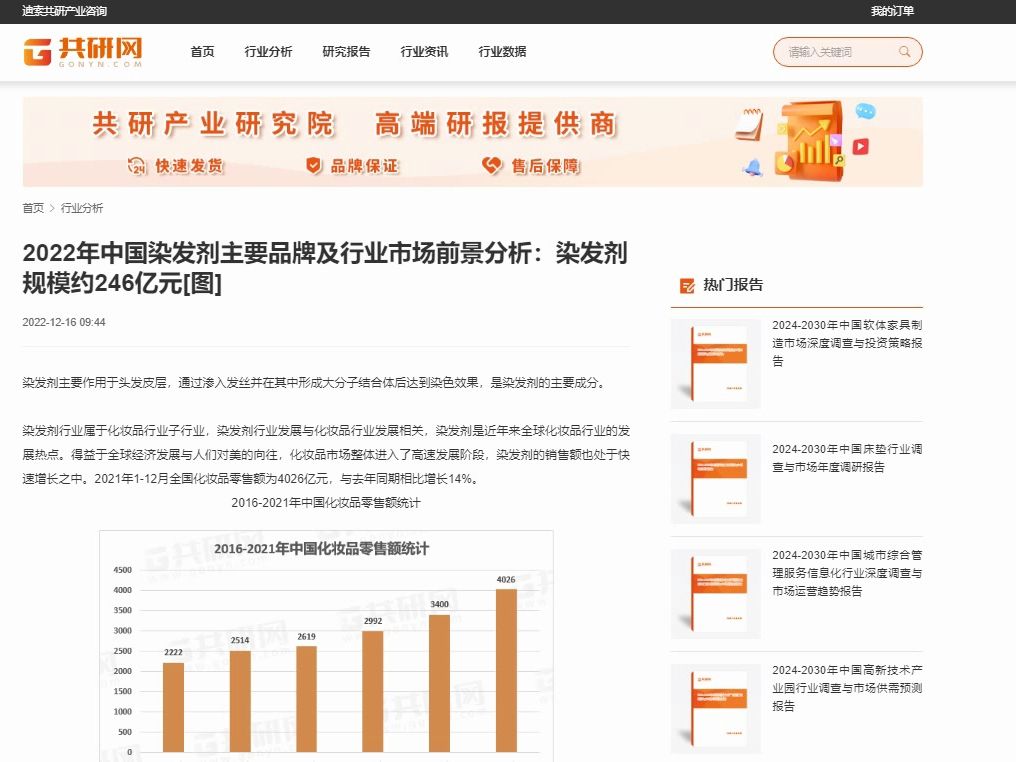Screen dimensions: 1016x762
Task: Click the 城市综合管理 report cover thumbnail
Action: click(715, 594)
